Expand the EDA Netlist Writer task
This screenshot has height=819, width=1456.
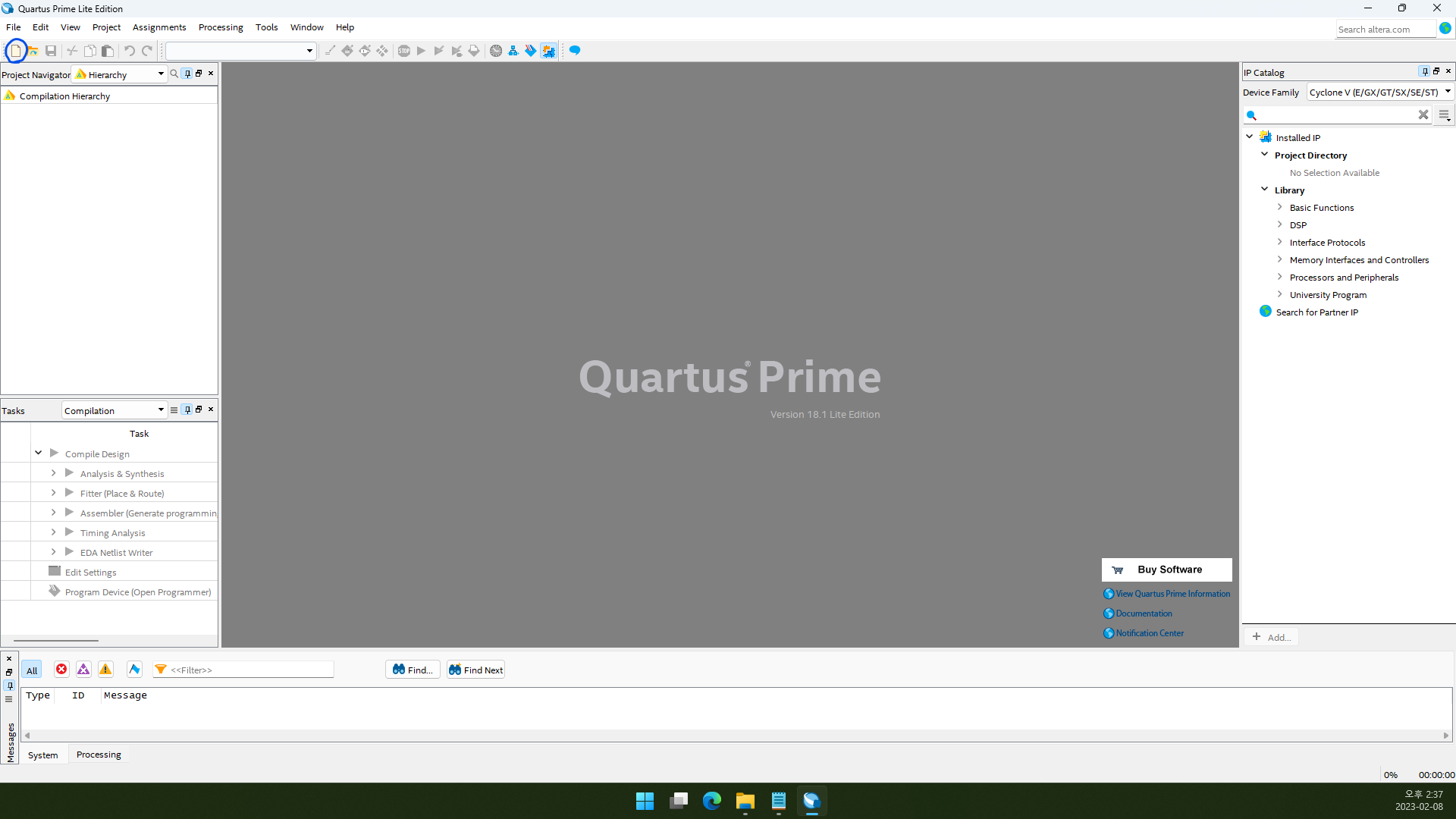coord(54,551)
